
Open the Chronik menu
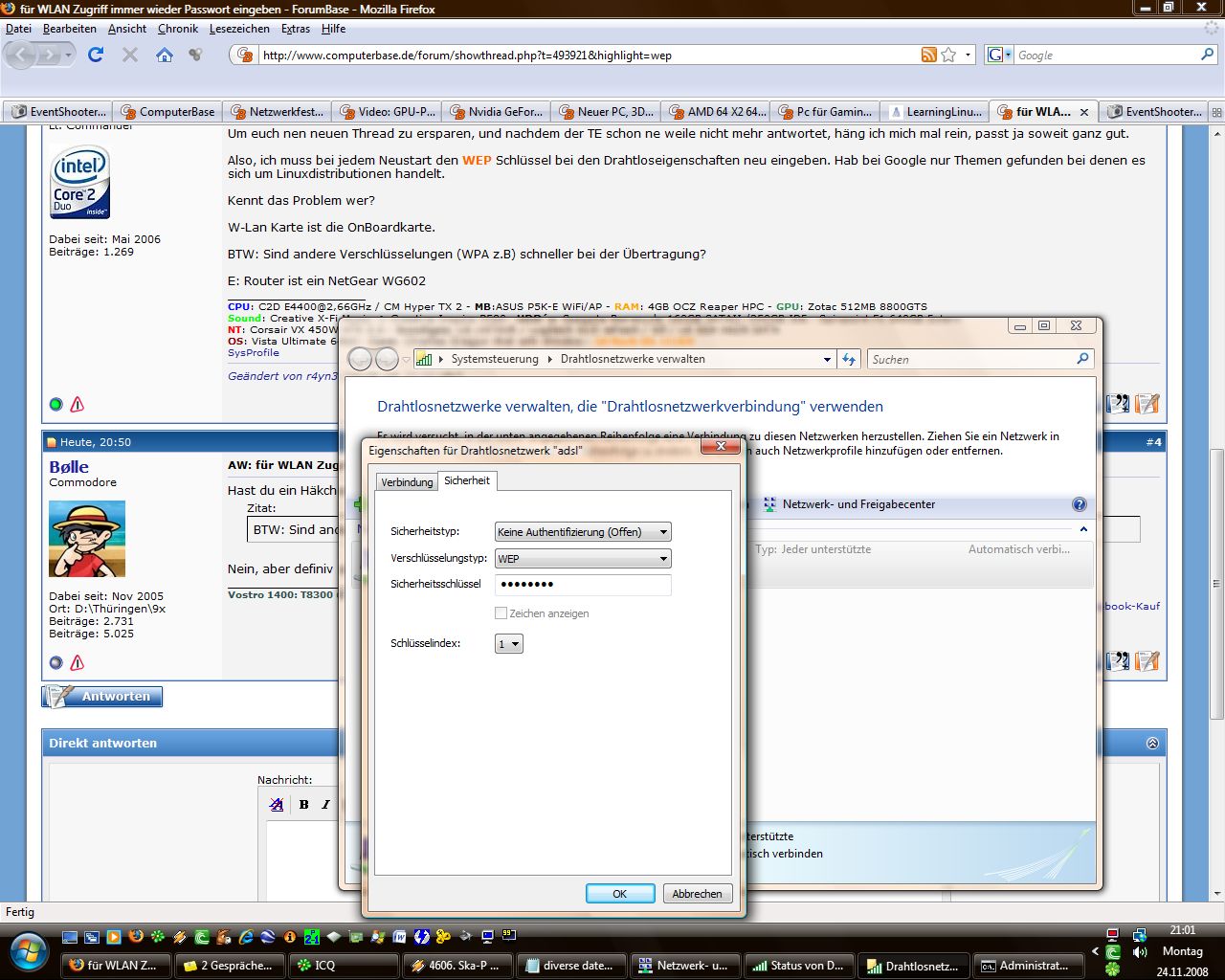click(178, 29)
